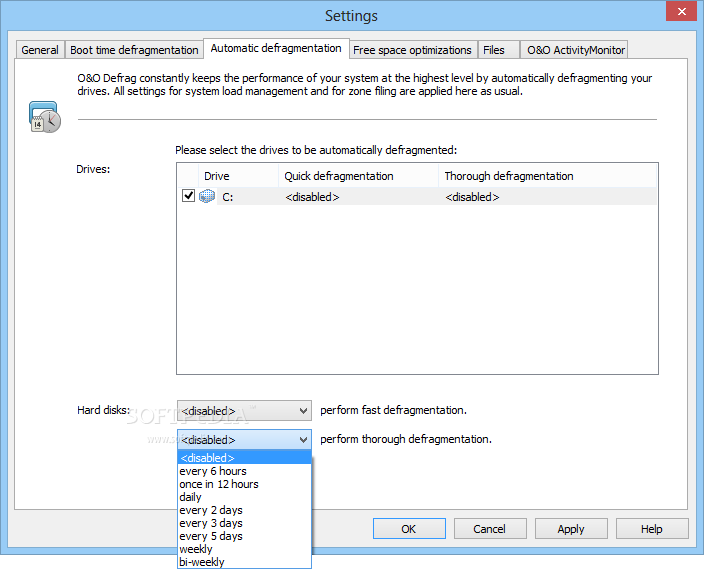Choose the 'bi-weekly' interval option

click(244, 562)
